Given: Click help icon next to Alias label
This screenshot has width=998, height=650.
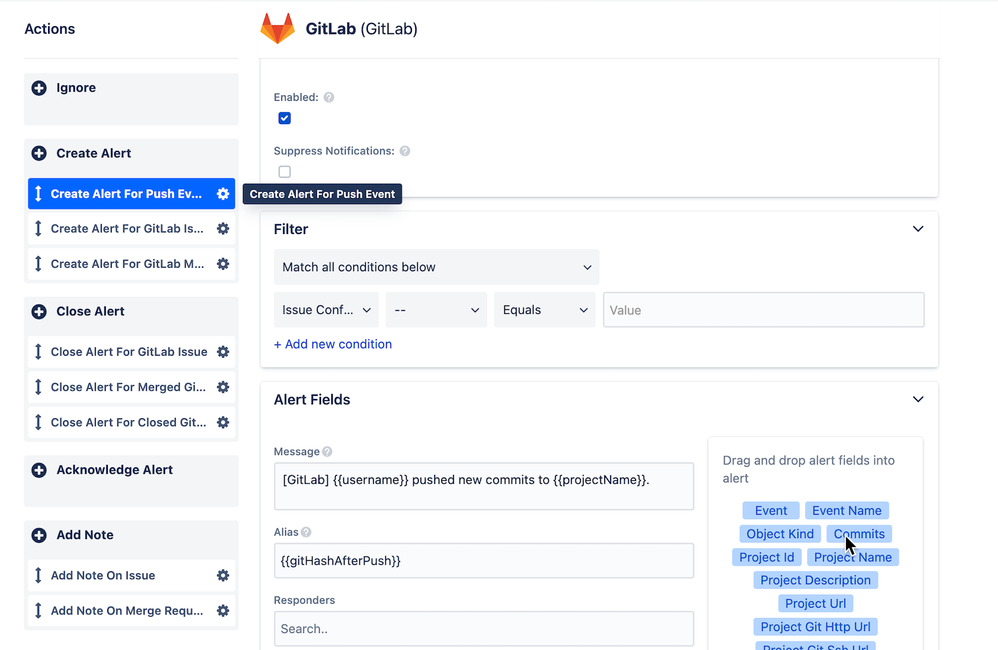Looking at the screenshot, I should (306, 532).
